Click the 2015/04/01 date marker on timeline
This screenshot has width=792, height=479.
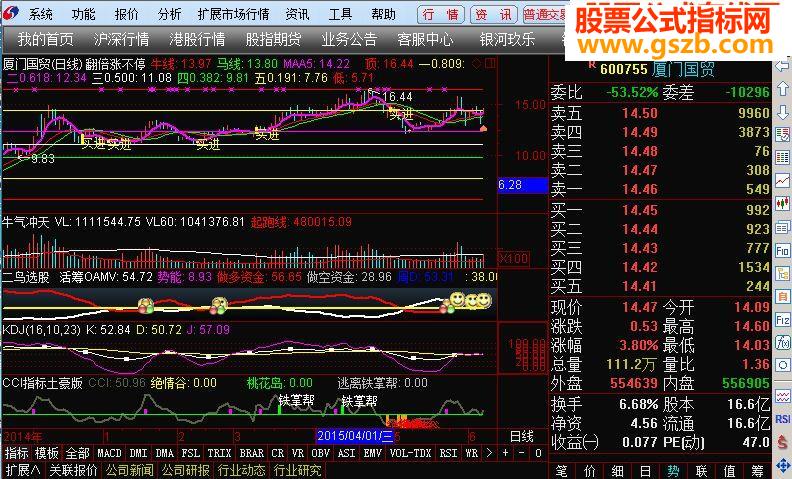tap(355, 436)
